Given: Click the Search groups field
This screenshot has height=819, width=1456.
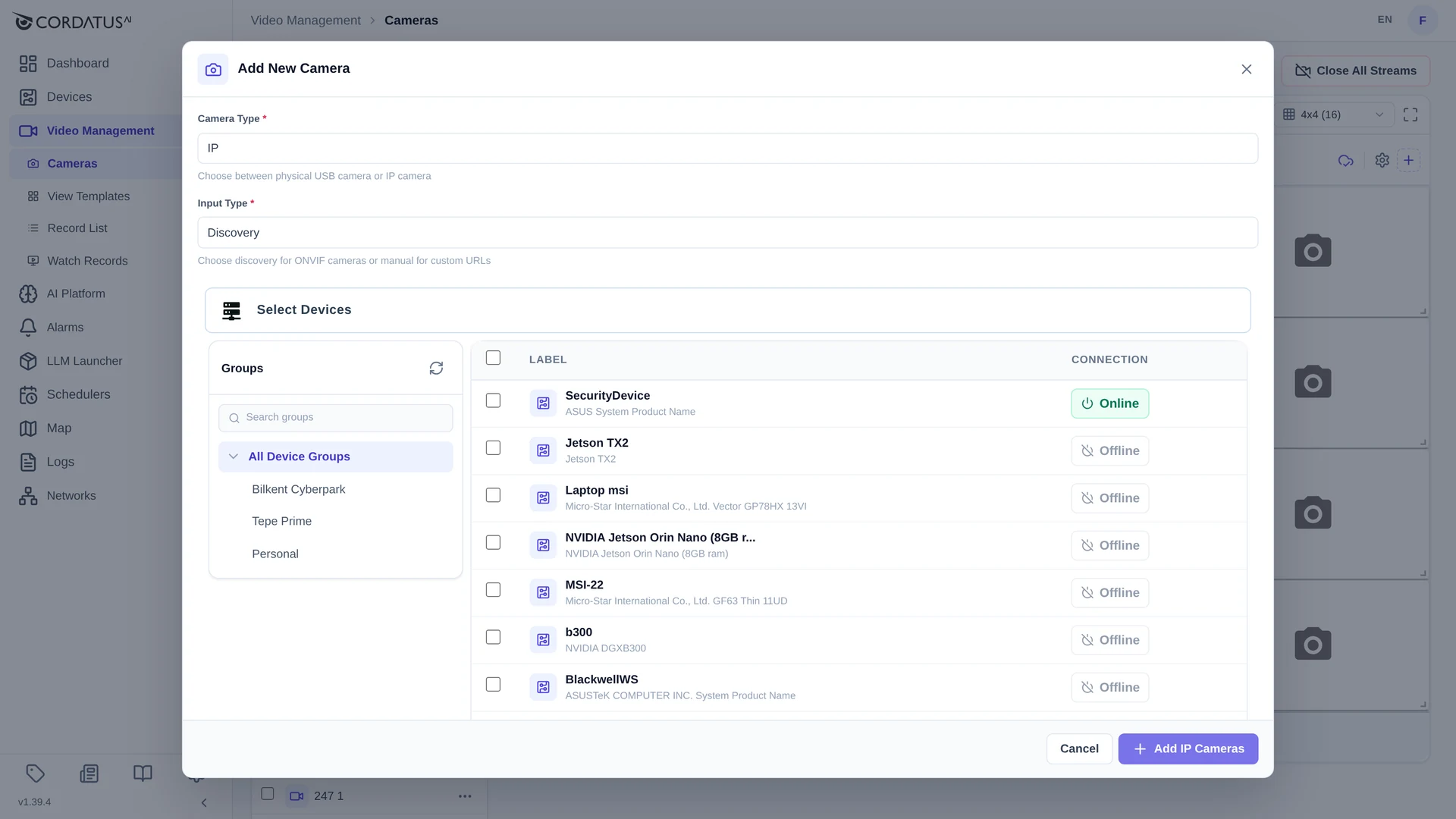Looking at the screenshot, I should pyautogui.click(x=335, y=418).
